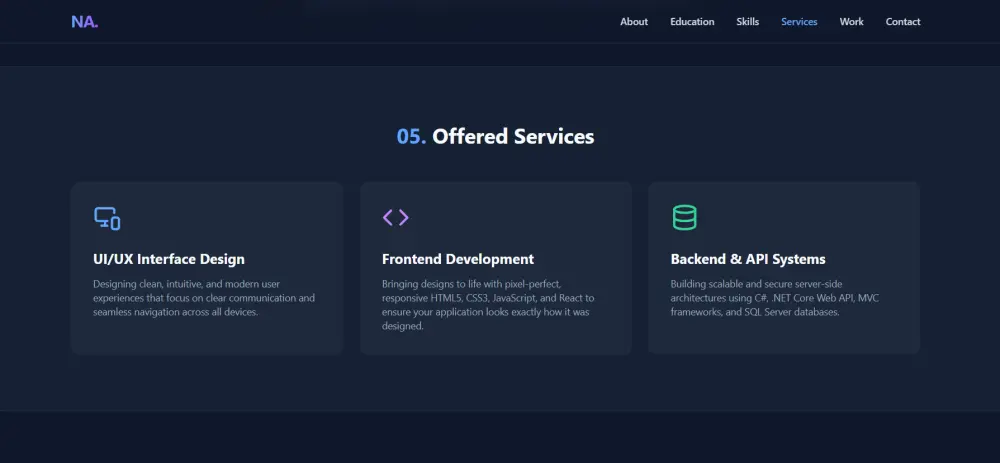The height and width of the screenshot is (463, 1000).
Task: Jump to Contact from the navbar
Action: [x=902, y=22]
